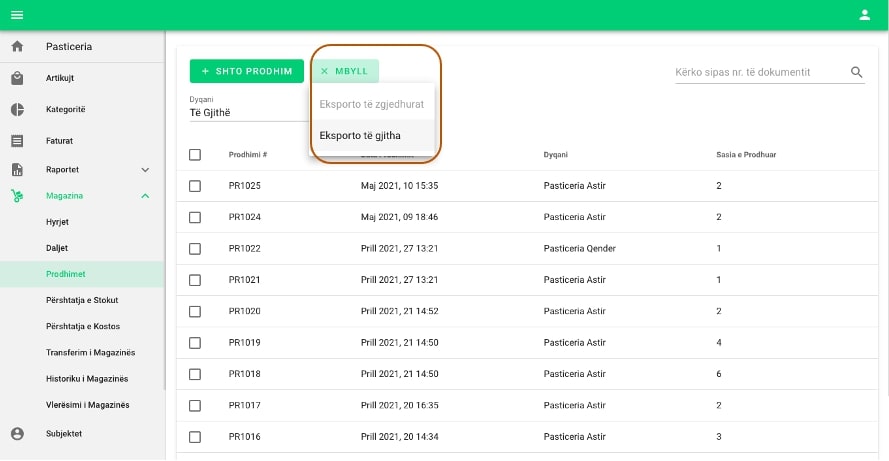Click the user account icon
Screen dimensions: 889x461
coord(865,15)
